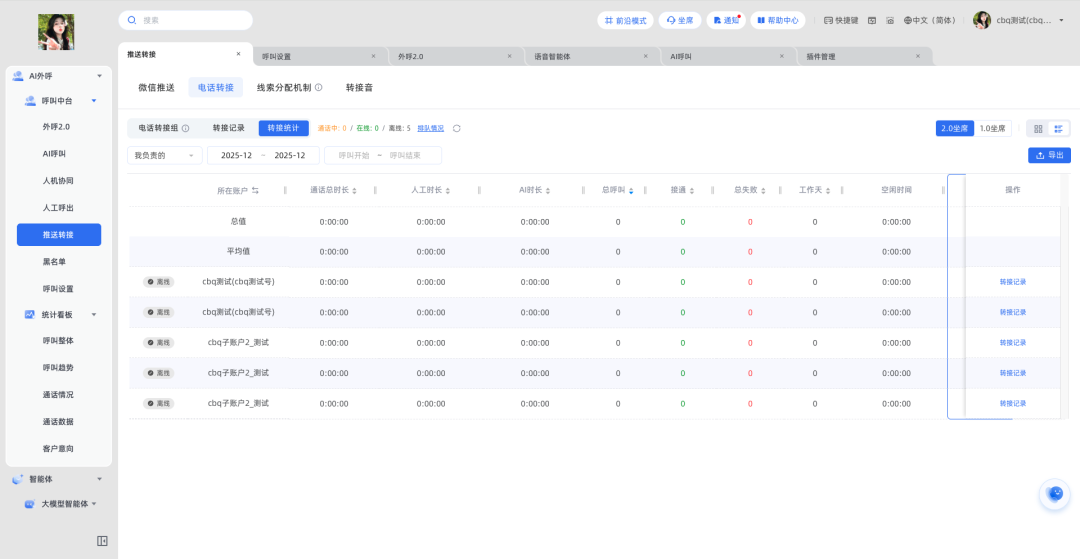This screenshot has width=1080, height=559.
Task: Expand the 统计看板 sidebar section
Action: pyautogui.click(x=94, y=314)
